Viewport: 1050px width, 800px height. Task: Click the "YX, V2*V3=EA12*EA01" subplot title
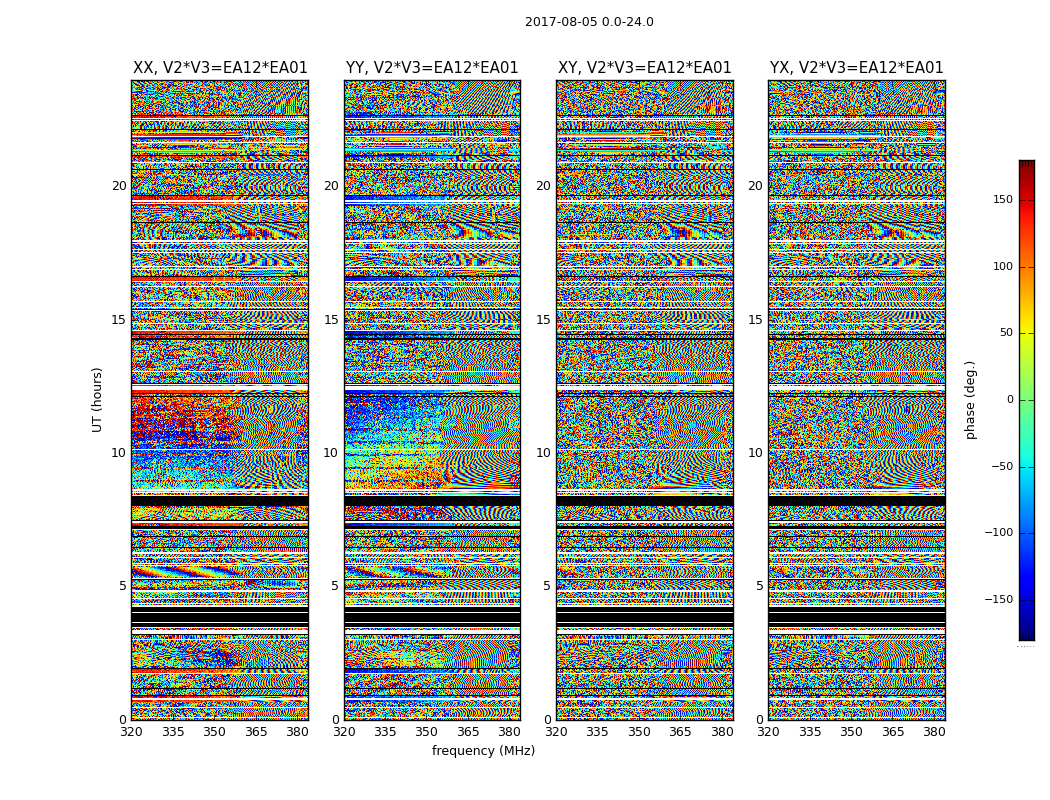click(856, 68)
